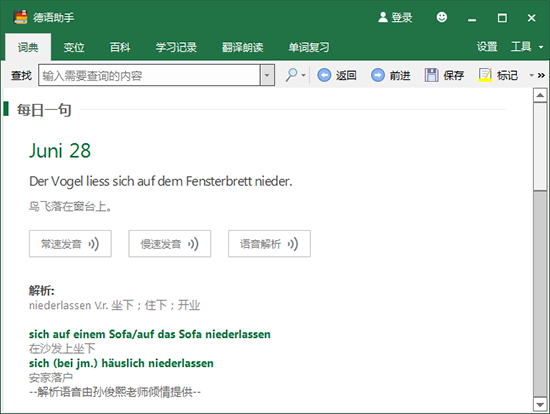
Task: Open the 设置 settings menu
Action: [487, 47]
